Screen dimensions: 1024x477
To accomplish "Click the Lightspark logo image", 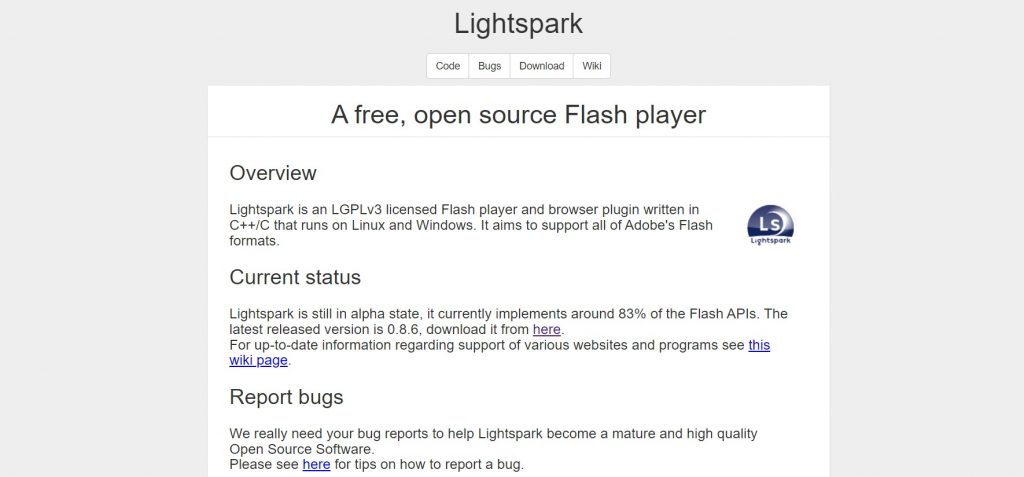I will pyautogui.click(x=771, y=225).
